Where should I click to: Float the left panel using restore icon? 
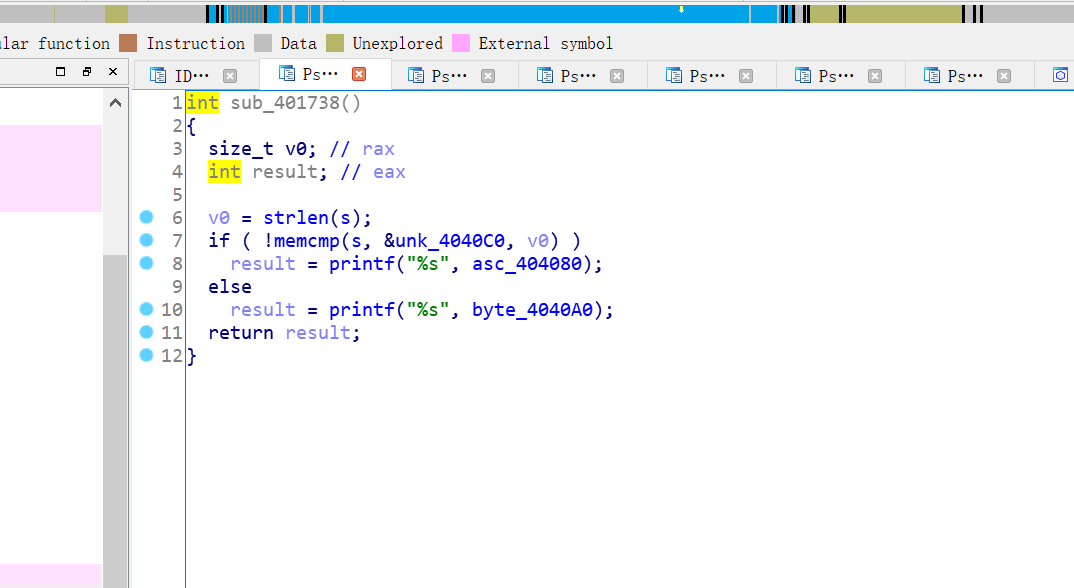coord(60,71)
